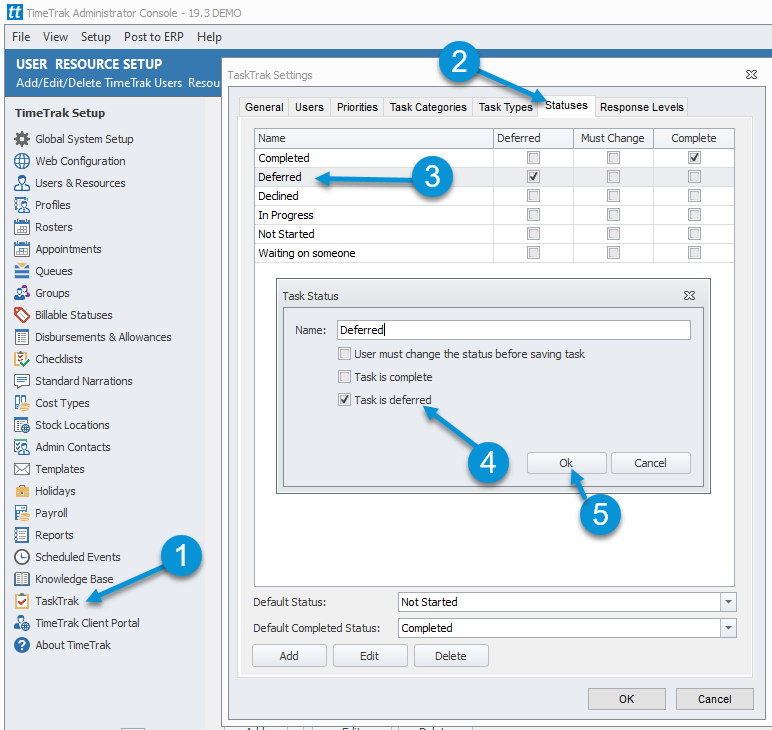Switch to the Priorities tab

tap(357, 107)
